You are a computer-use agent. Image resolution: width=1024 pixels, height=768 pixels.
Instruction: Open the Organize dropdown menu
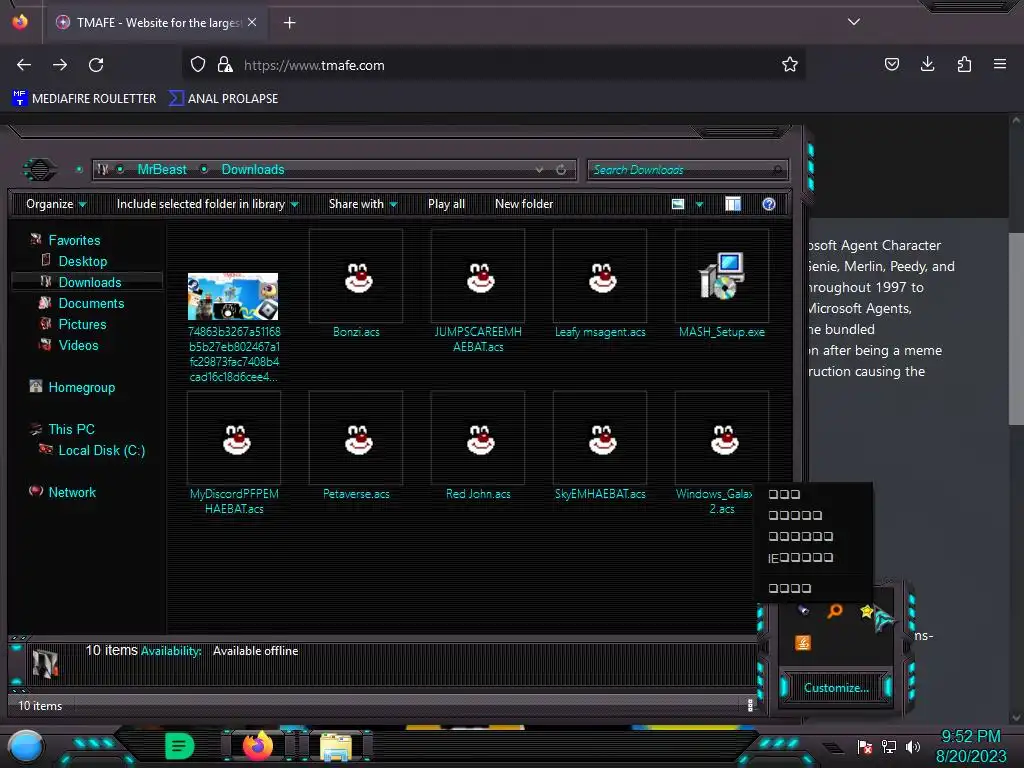tap(56, 204)
